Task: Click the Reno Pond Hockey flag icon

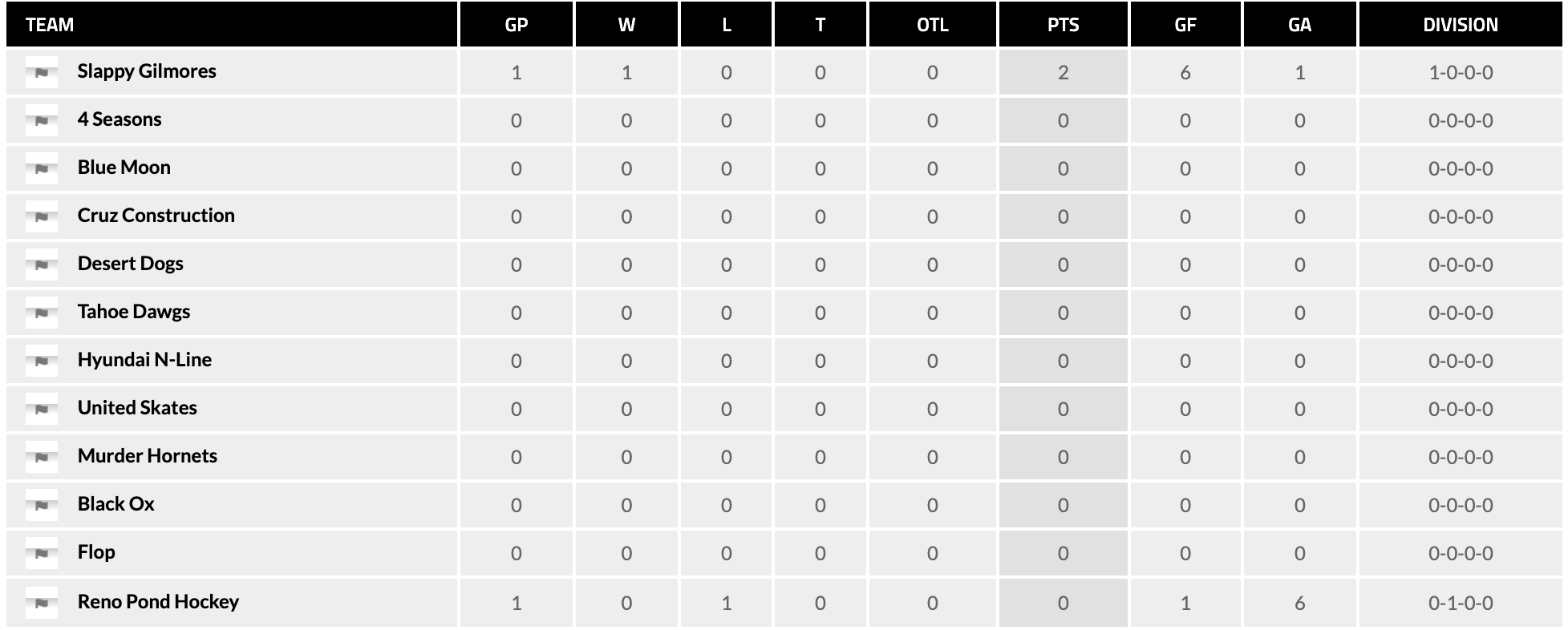Action: [42, 604]
